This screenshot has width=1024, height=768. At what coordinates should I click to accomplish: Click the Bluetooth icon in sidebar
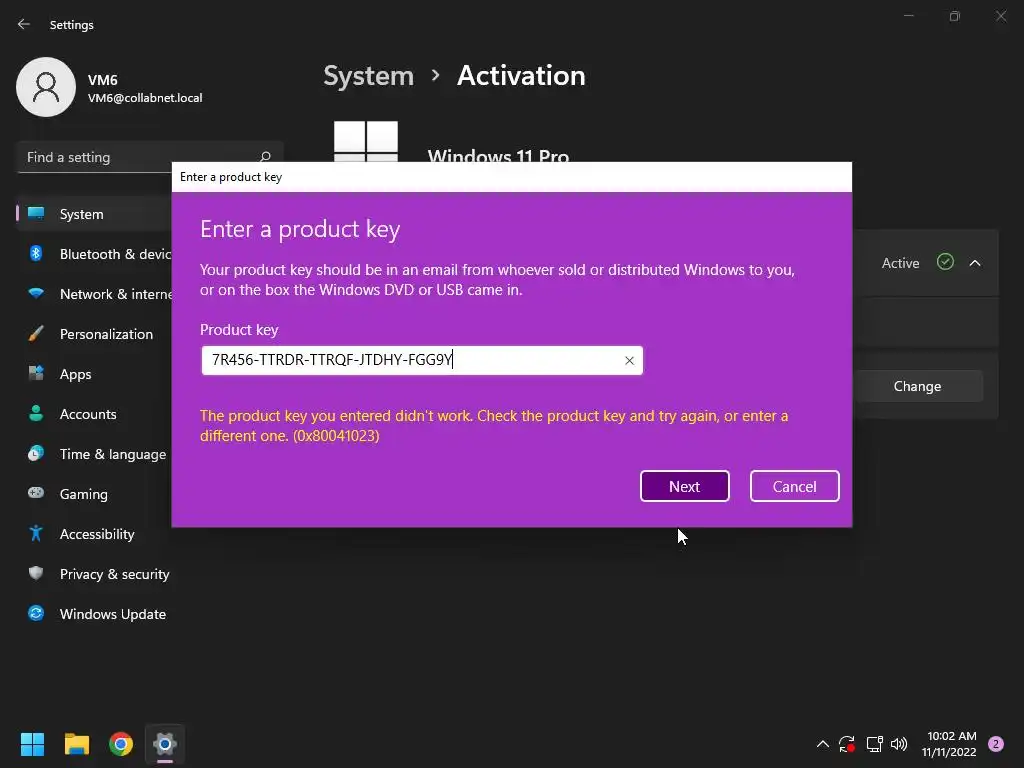(36, 253)
